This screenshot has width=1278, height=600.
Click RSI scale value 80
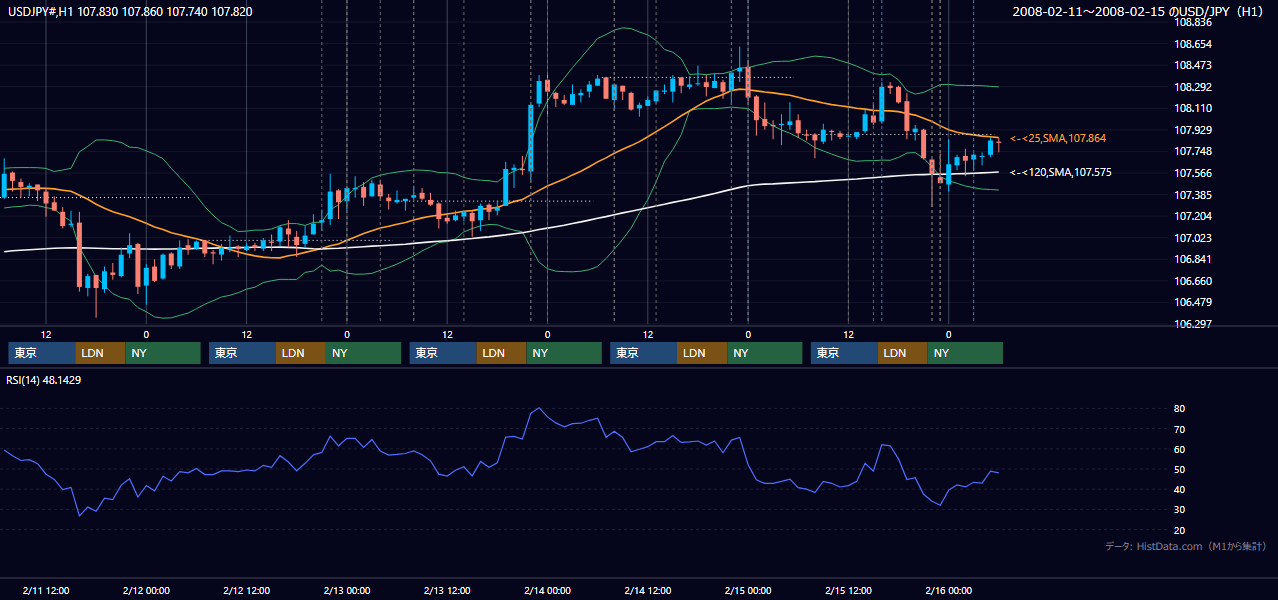click(1179, 409)
